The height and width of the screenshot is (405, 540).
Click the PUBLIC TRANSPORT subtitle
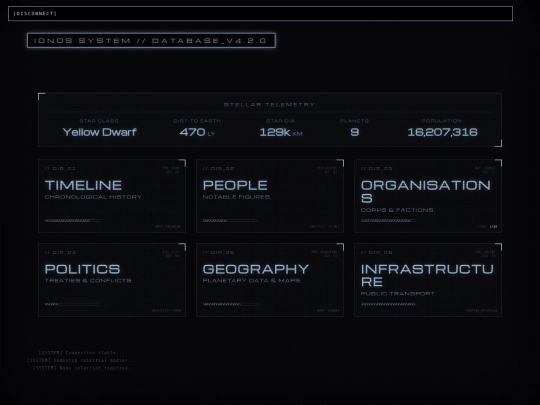pyautogui.click(x=398, y=294)
